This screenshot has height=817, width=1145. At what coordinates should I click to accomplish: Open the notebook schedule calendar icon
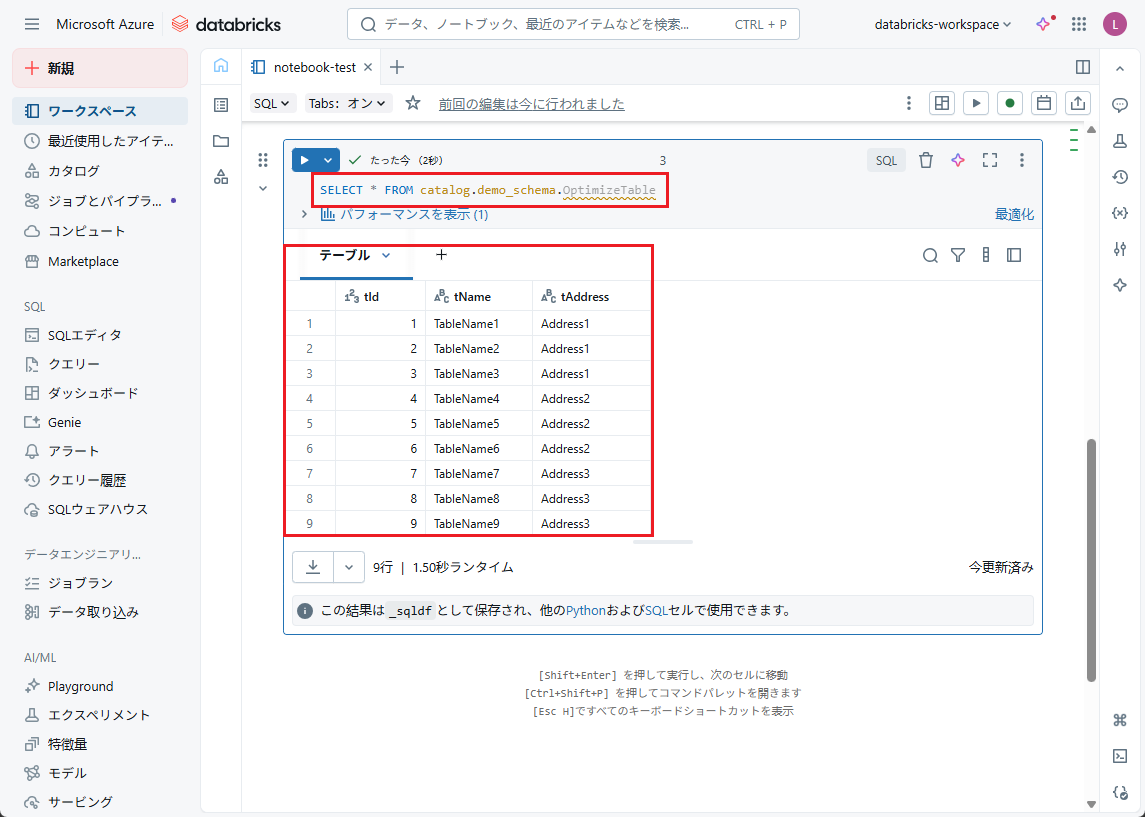pos(1044,103)
